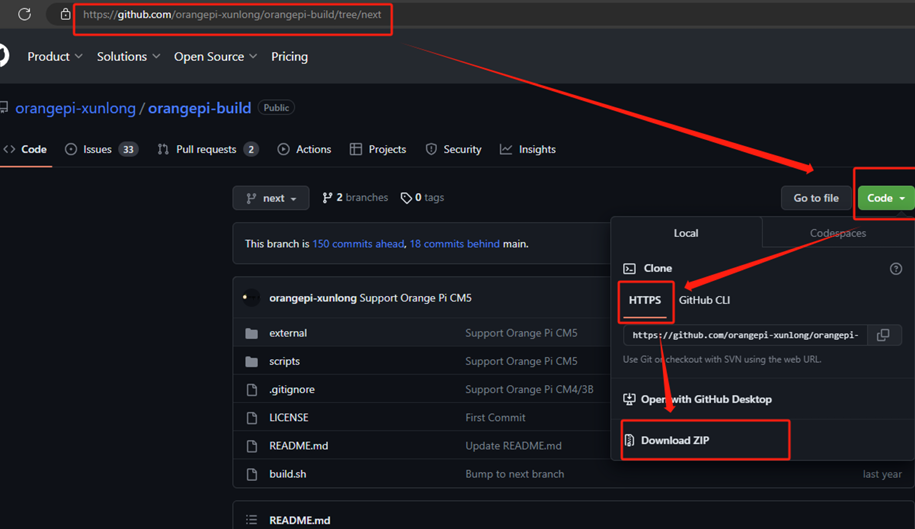Open the orangepi-xunlong owner link

(75, 108)
